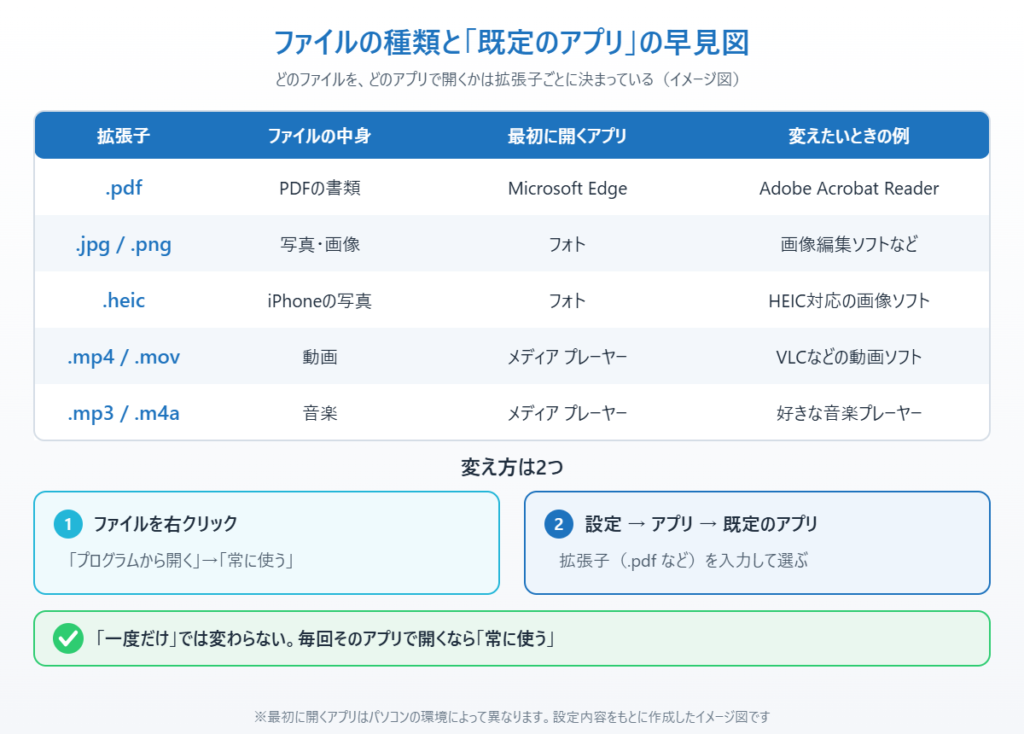Click the ファイルの中身 column header

[x=319, y=136]
